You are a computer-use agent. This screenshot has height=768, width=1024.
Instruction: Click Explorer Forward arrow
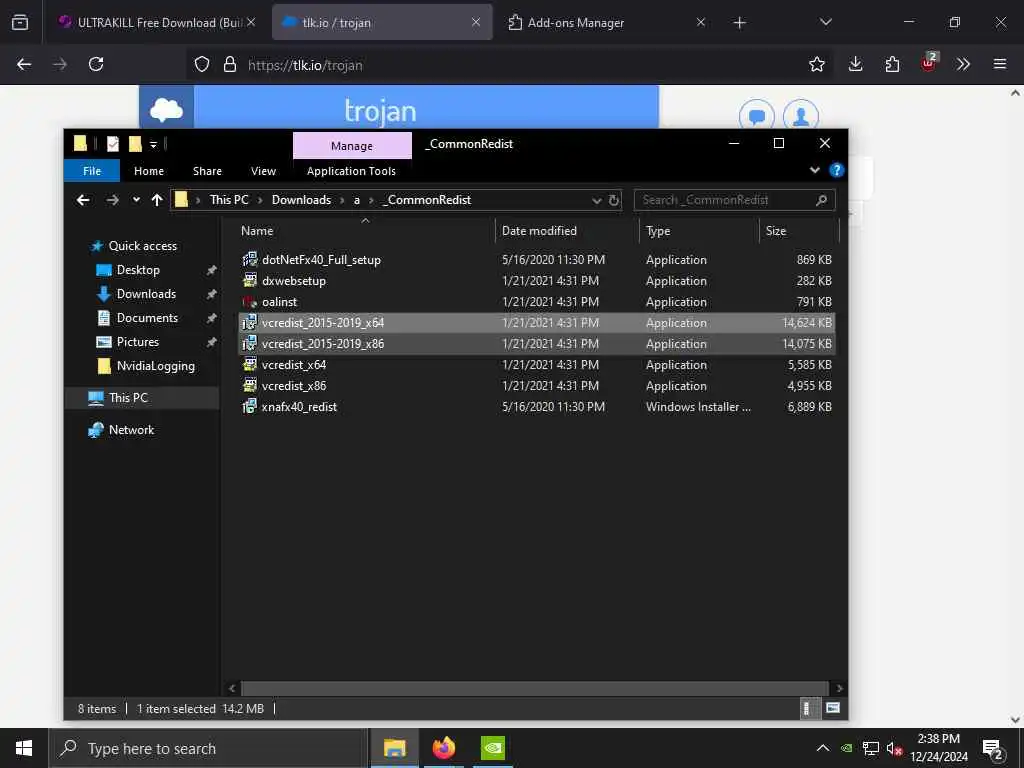coord(112,200)
